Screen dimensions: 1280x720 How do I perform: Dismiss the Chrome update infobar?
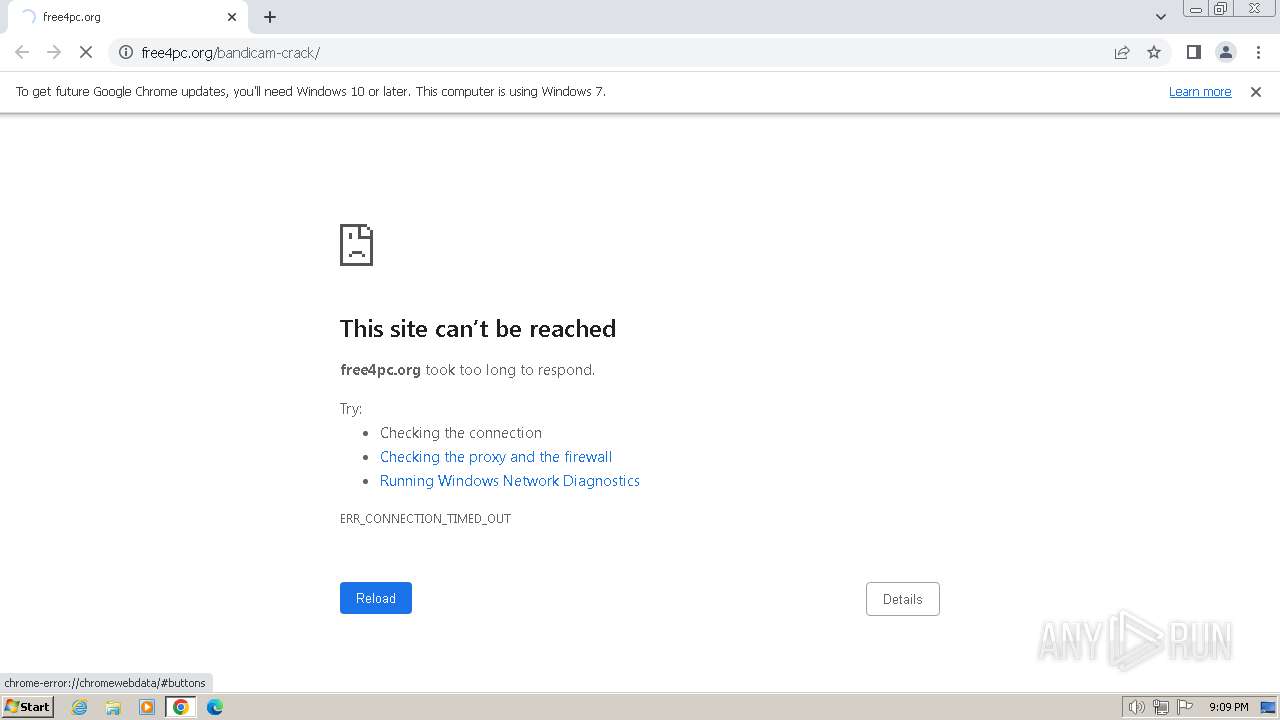pyautogui.click(x=1256, y=91)
